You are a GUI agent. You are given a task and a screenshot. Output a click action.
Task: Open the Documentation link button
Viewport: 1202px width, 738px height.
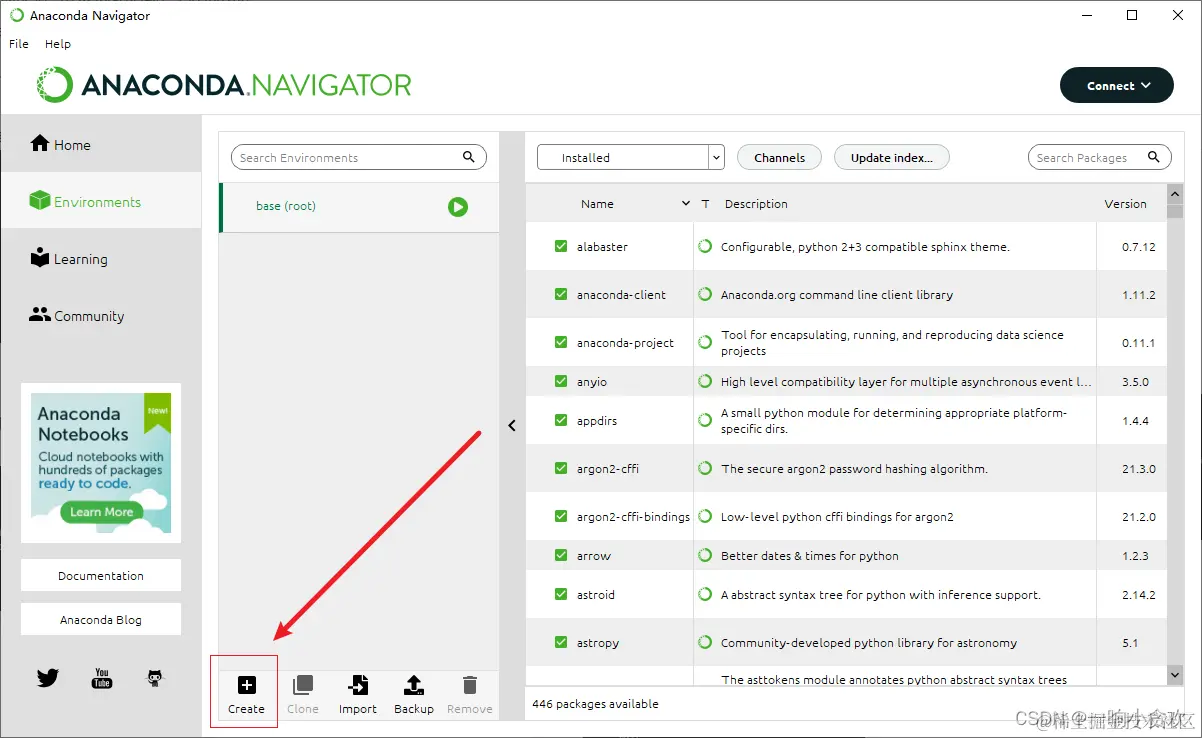pyautogui.click(x=101, y=576)
